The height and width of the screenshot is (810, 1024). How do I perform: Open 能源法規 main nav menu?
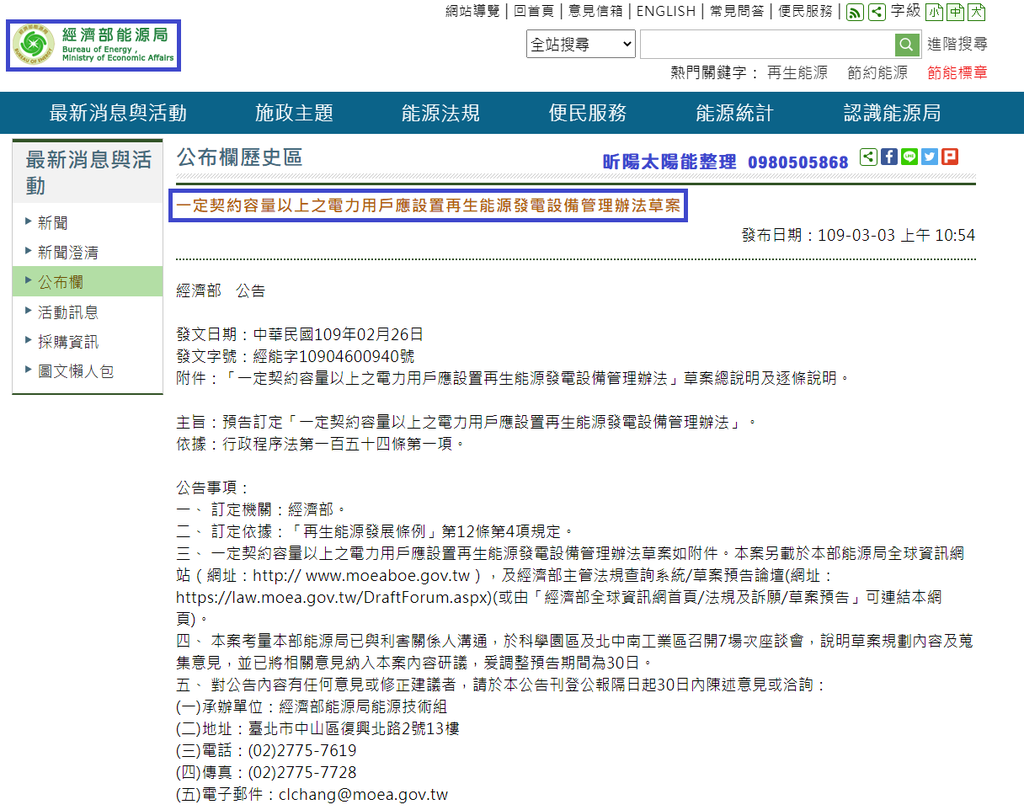tap(440, 113)
